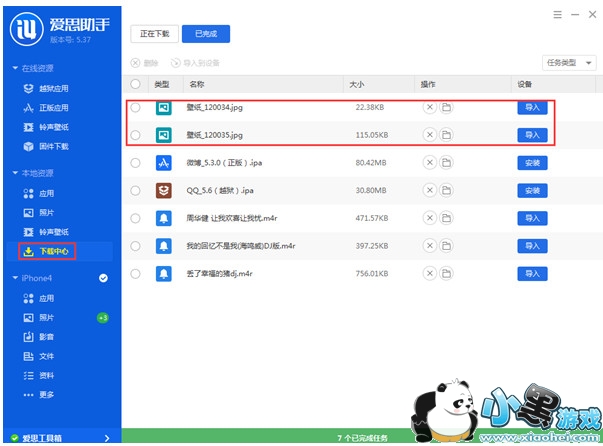
Task: Collapse the iPhone4 device section
Action: (x=15, y=278)
